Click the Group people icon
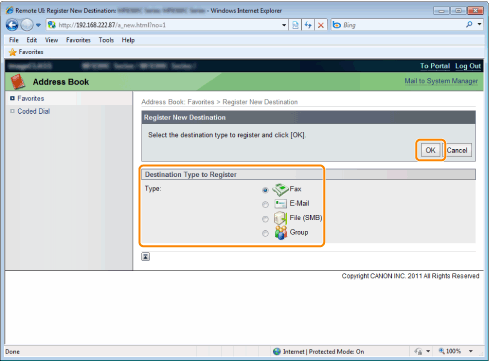This screenshot has width=489, height=361. click(281, 233)
